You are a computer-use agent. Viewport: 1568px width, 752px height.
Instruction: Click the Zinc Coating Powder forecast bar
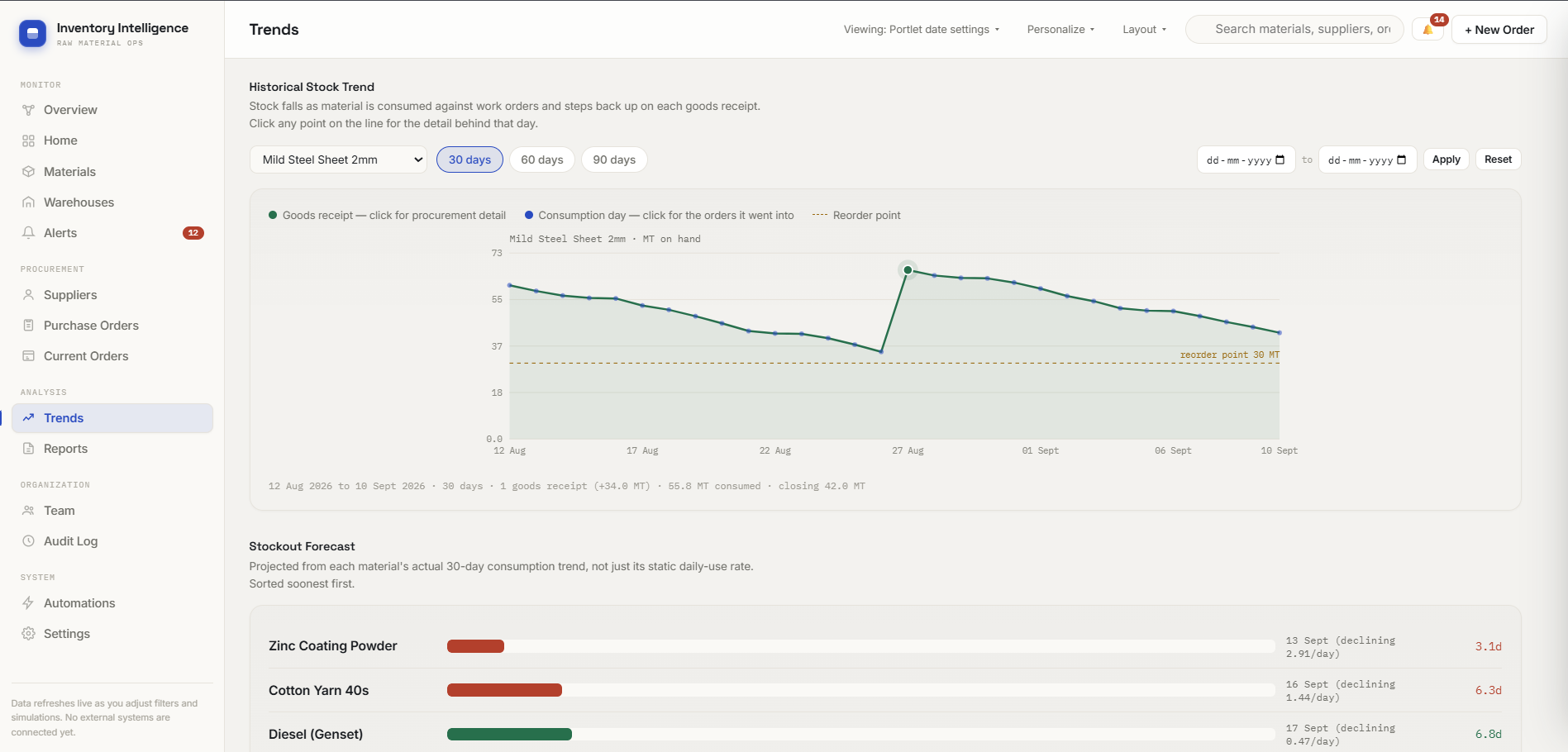click(x=475, y=646)
